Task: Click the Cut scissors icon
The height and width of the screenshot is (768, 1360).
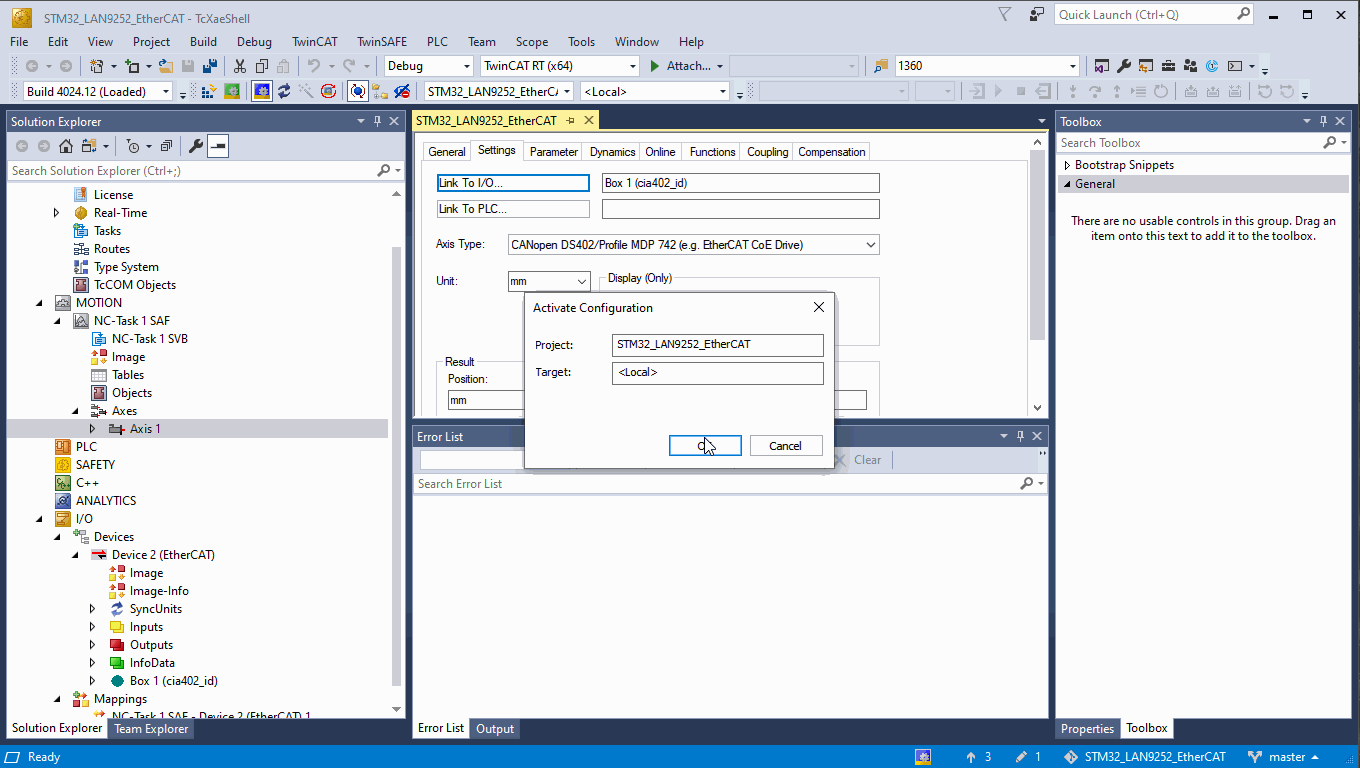Action: (240, 66)
